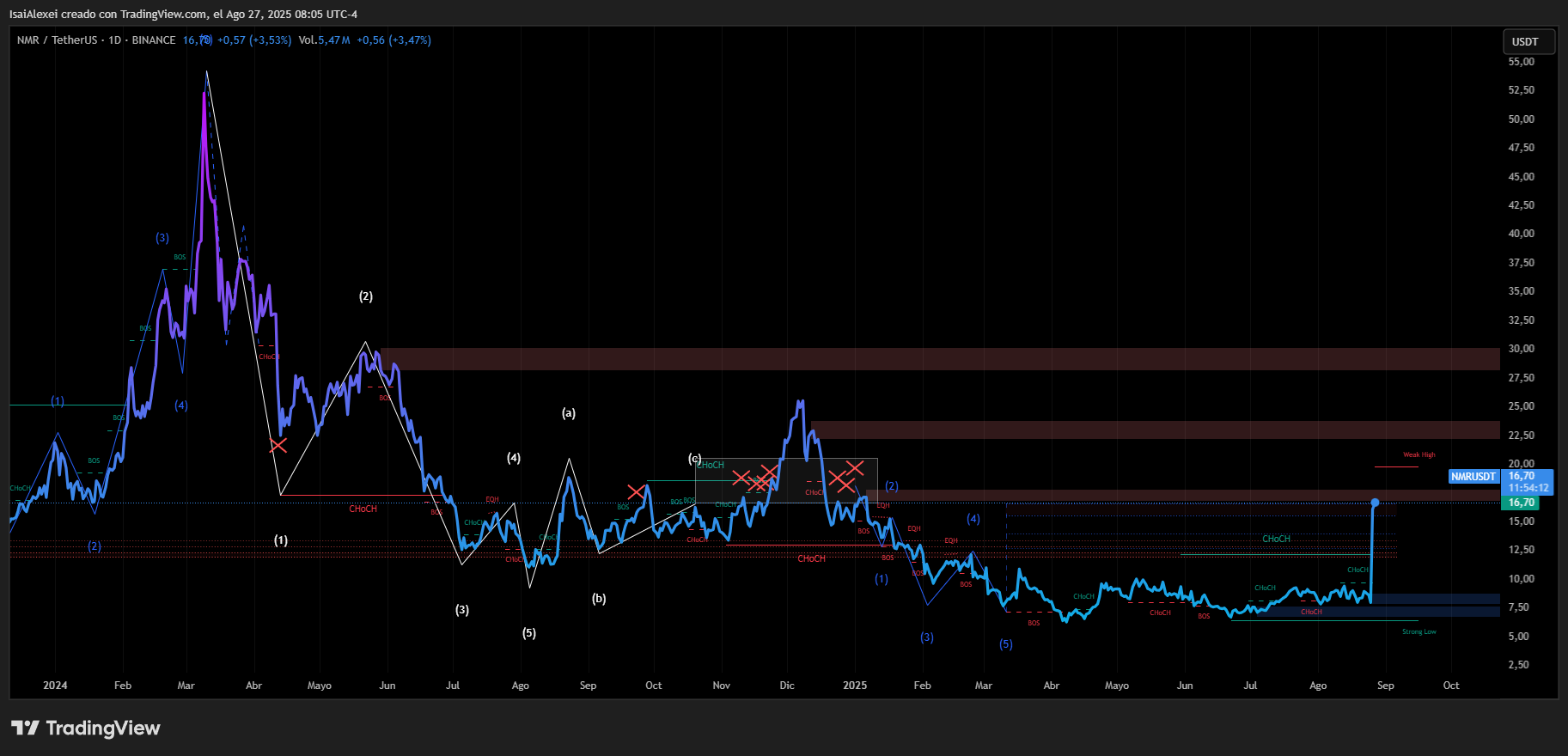
Task: Click the Vol. 5,47M volume legend
Action: (324, 40)
